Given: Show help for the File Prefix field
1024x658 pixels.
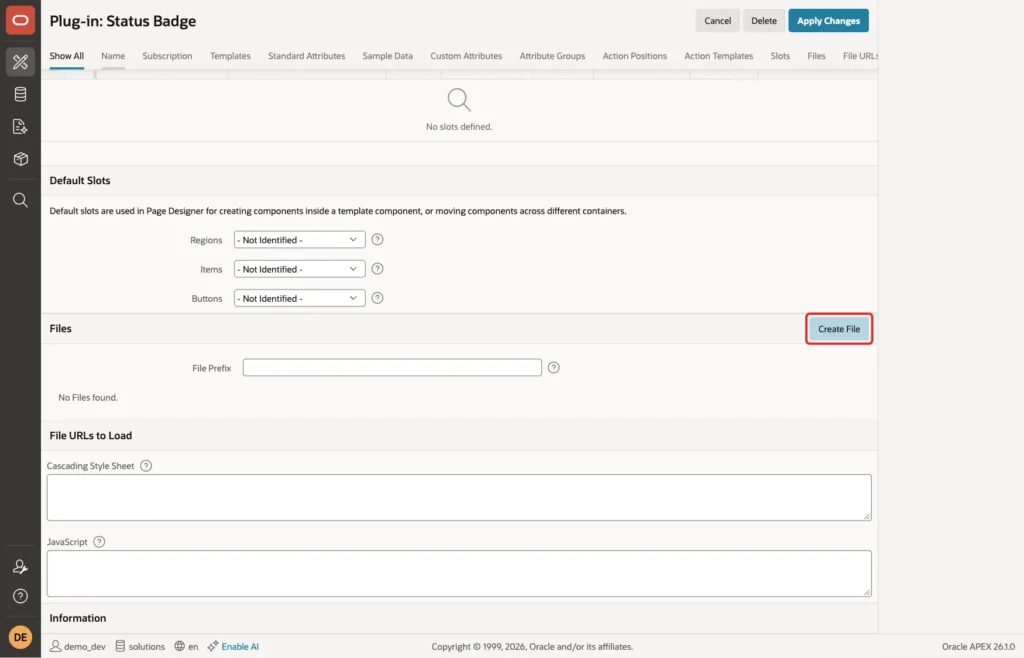Looking at the screenshot, I should click(x=553, y=368).
